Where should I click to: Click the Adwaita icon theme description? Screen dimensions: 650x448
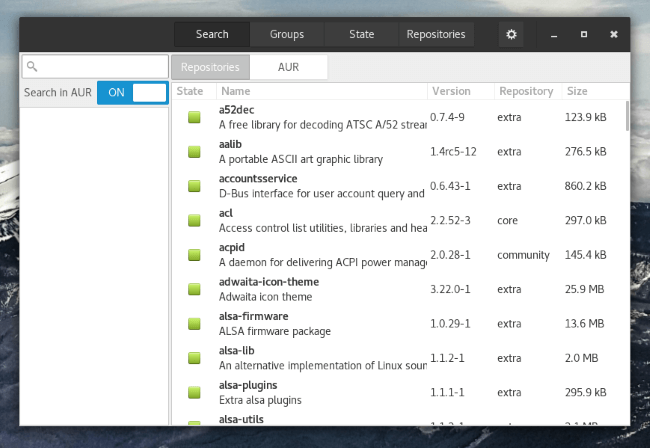point(265,297)
